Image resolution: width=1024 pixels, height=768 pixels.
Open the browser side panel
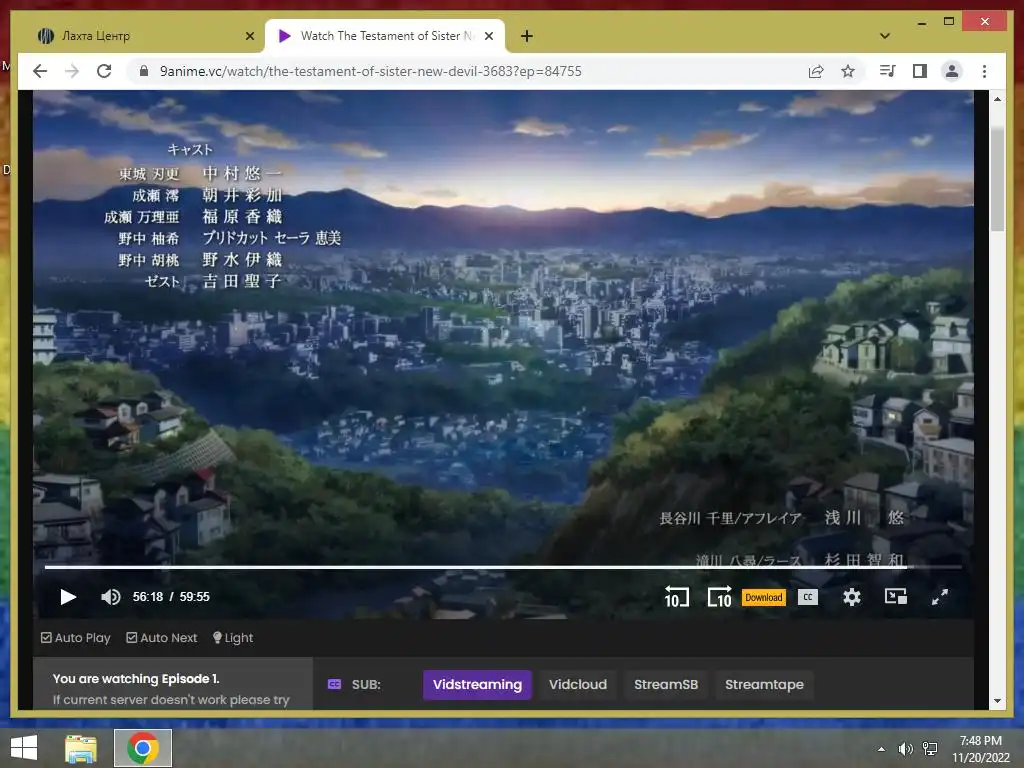tap(920, 71)
